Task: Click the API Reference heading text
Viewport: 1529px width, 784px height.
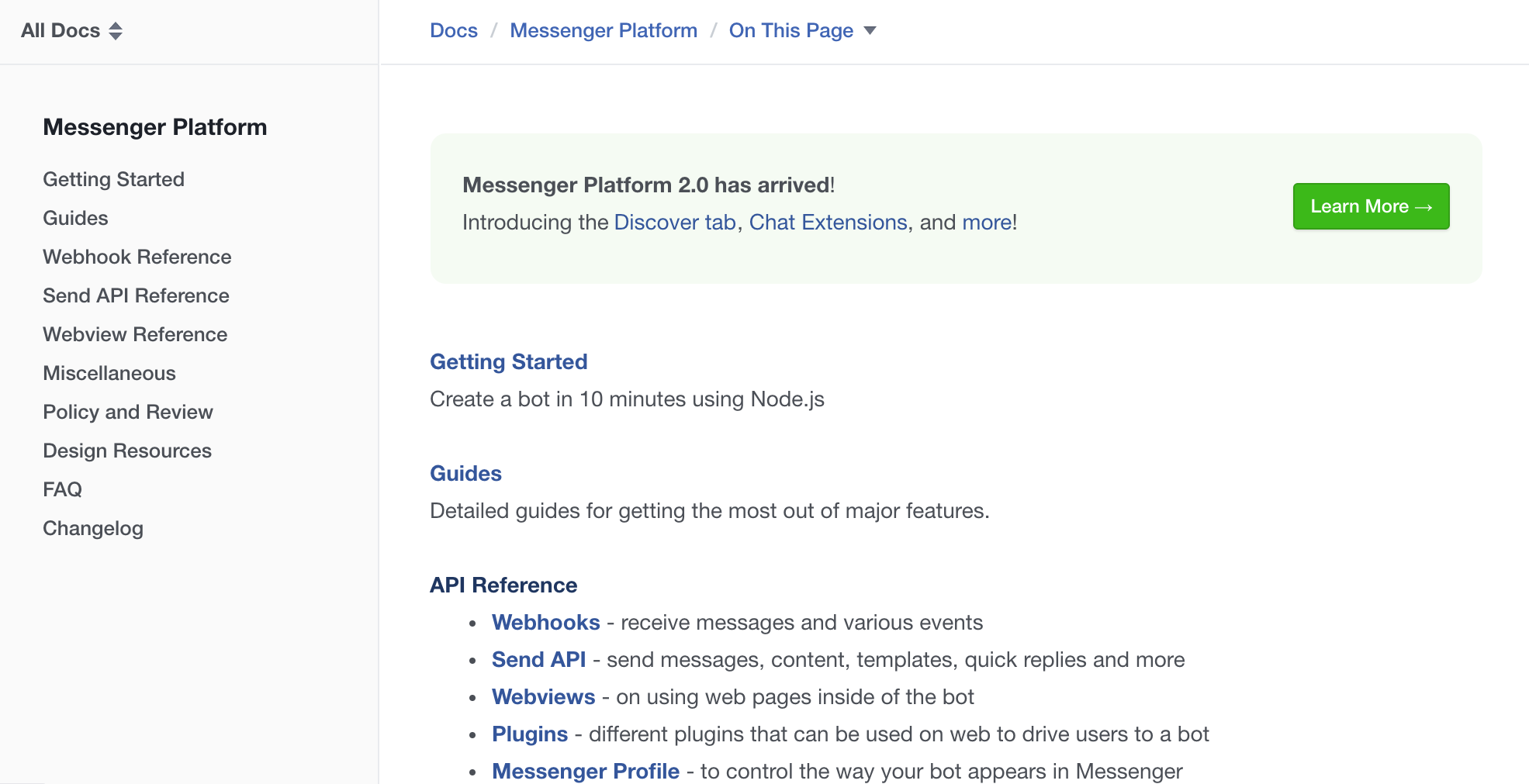Action: pos(503,585)
